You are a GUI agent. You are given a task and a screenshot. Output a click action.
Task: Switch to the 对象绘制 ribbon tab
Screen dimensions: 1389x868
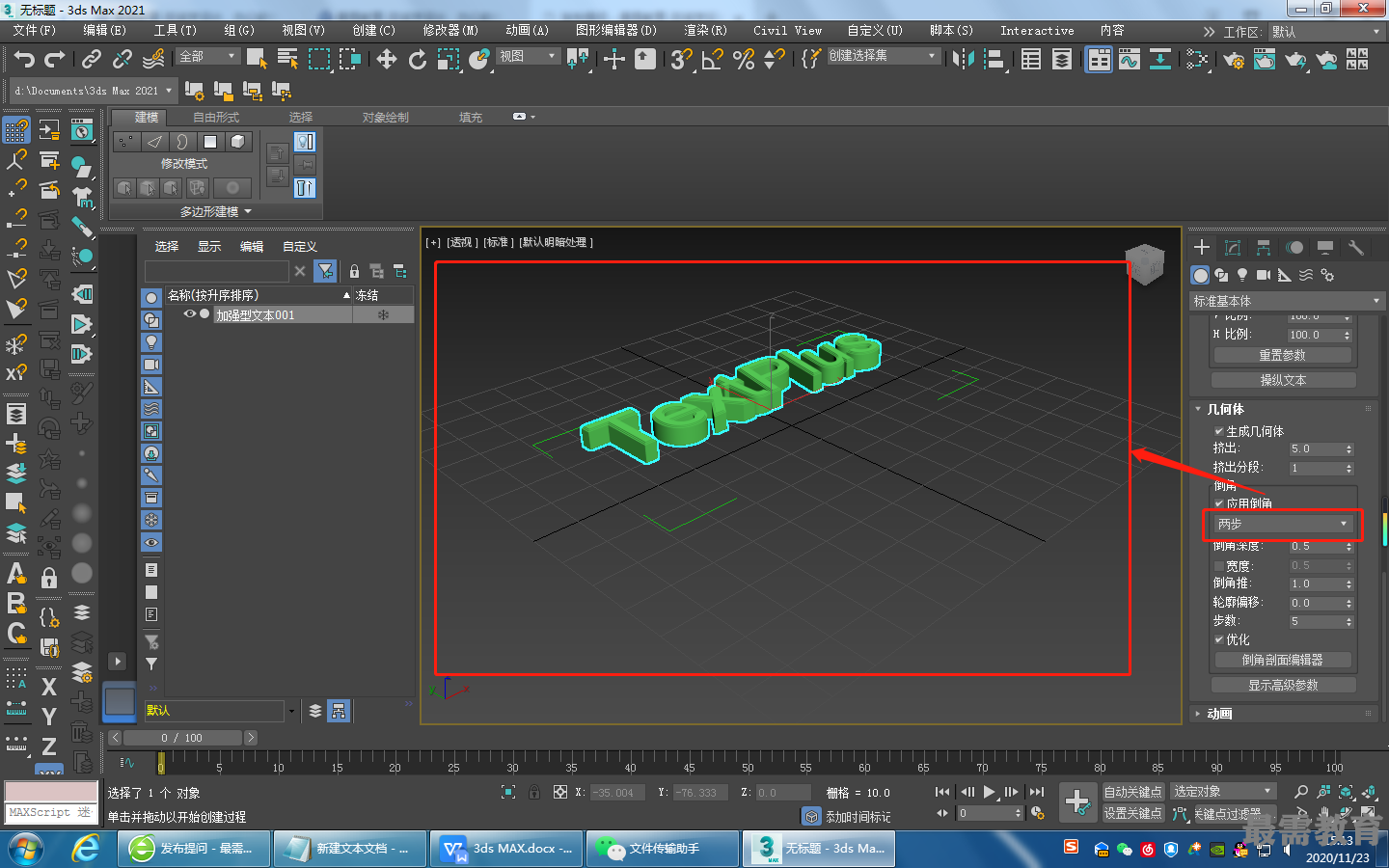[x=386, y=117]
